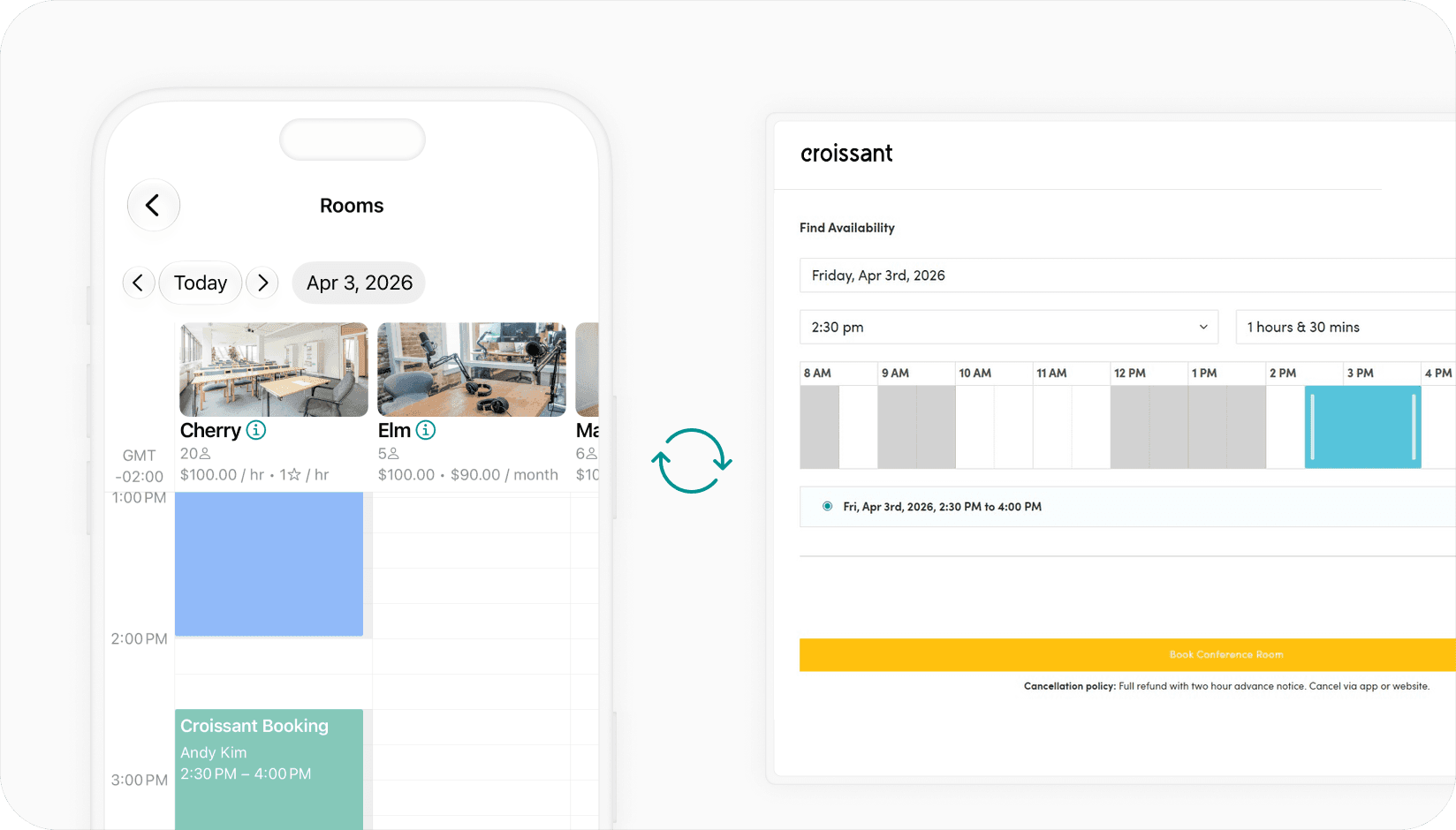Screen dimensions: 1456x830
Task: Open Cherry room info icon
Action: tap(256, 430)
